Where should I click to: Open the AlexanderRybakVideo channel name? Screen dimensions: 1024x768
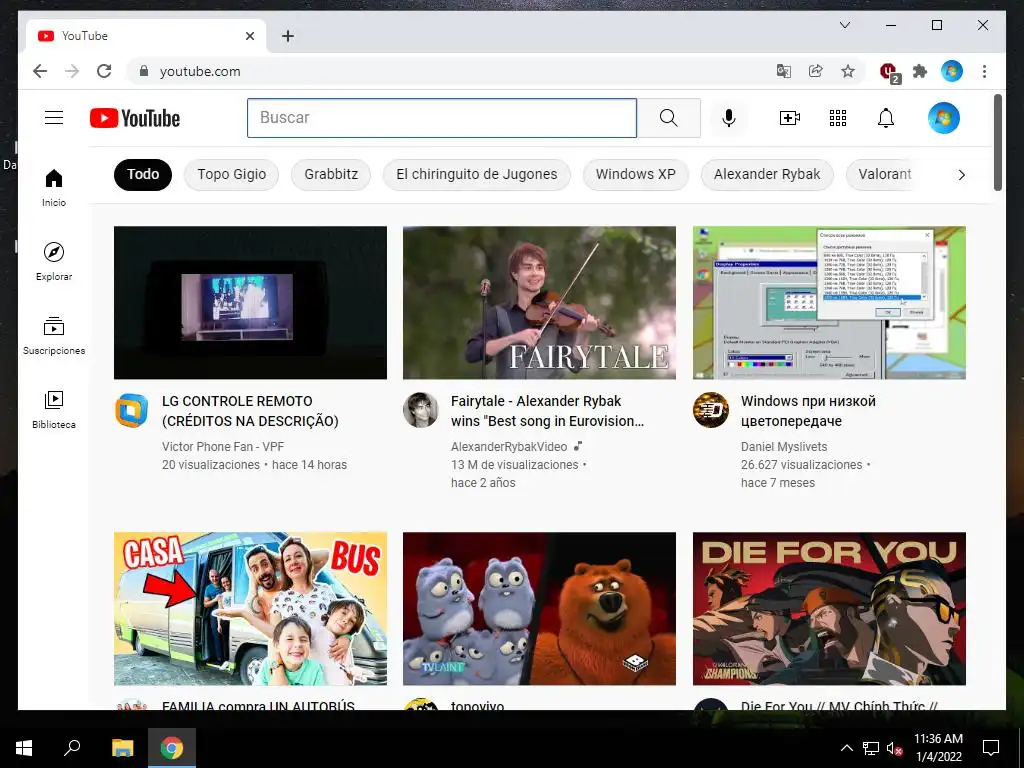tap(509, 447)
